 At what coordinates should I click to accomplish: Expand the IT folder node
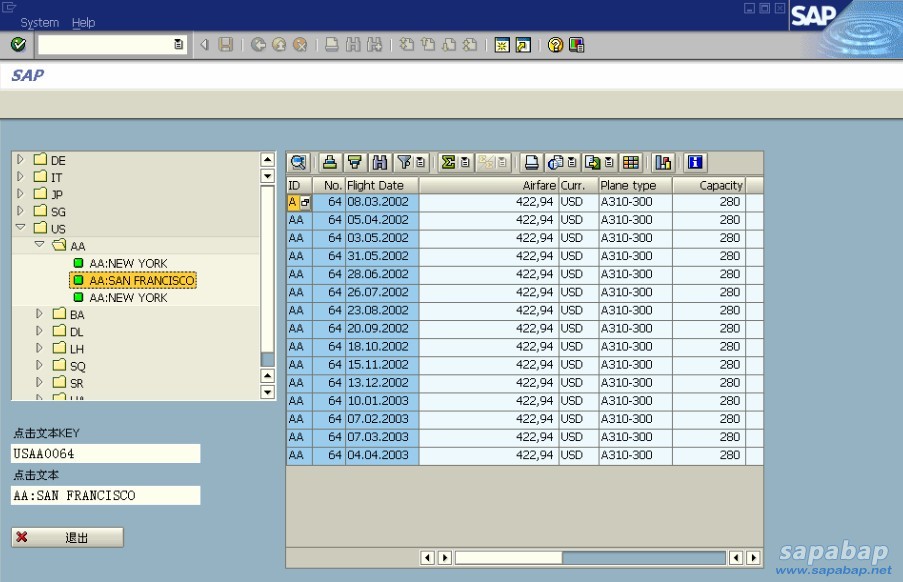pos(20,176)
